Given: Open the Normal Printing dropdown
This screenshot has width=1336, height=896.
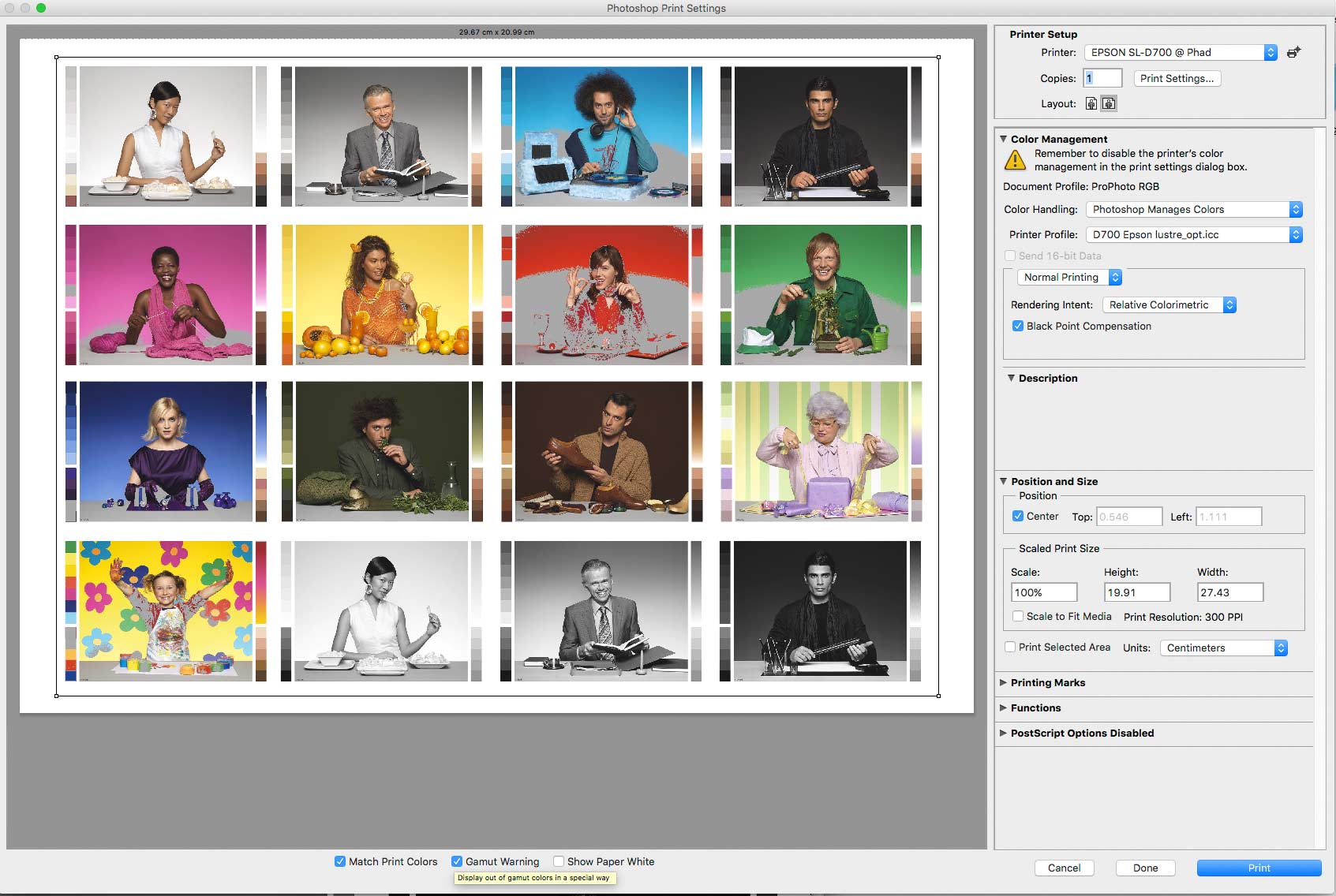Looking at the screenshot, I should [1069, 277].
